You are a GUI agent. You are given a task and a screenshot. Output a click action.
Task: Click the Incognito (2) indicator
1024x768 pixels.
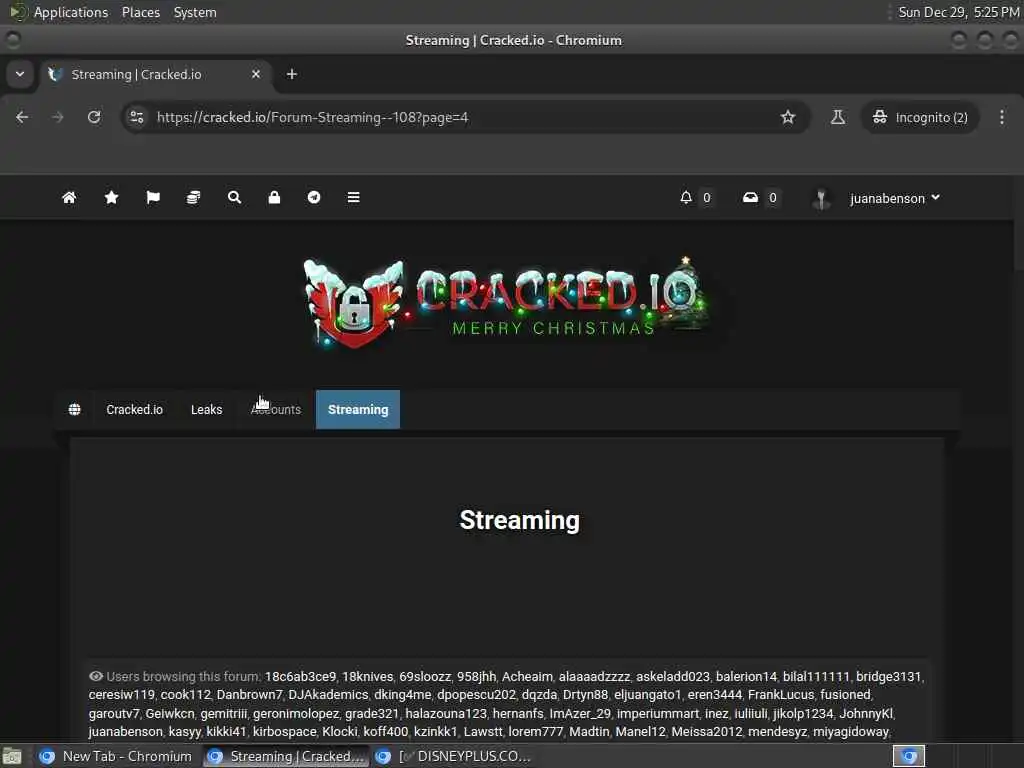[920, 117]
